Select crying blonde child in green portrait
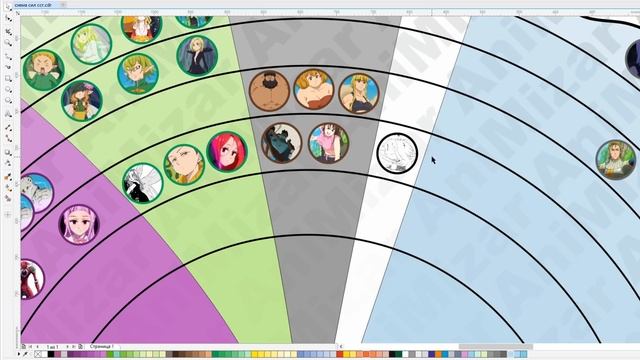 click(43, 70)
